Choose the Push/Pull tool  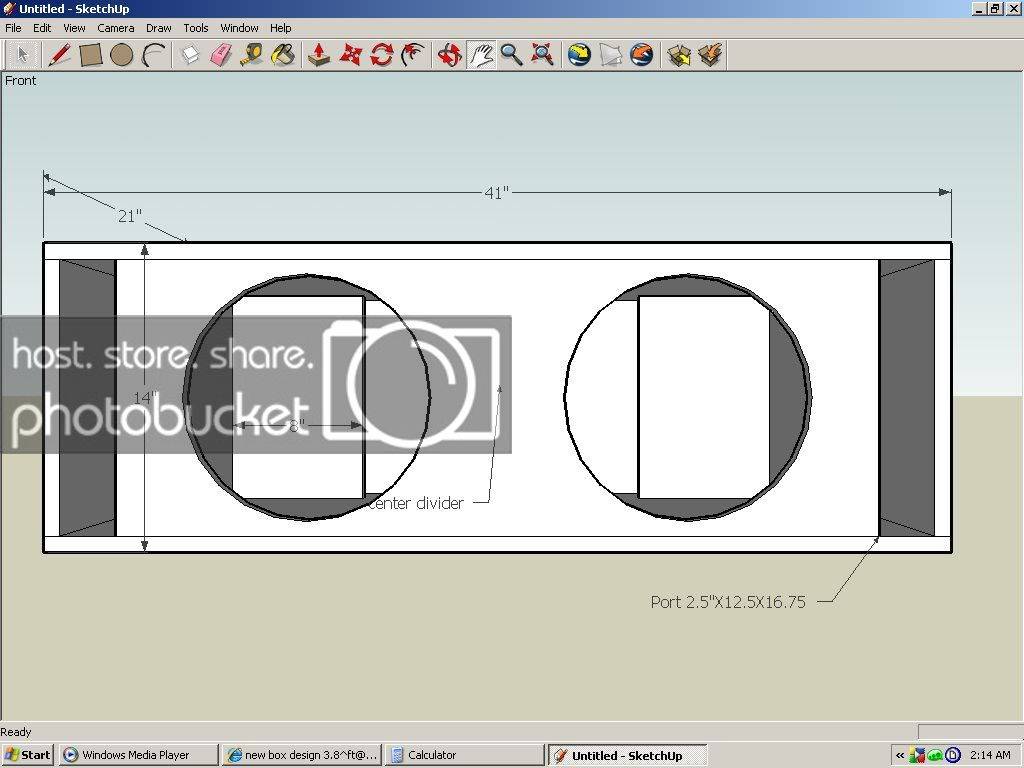point(319,55)
